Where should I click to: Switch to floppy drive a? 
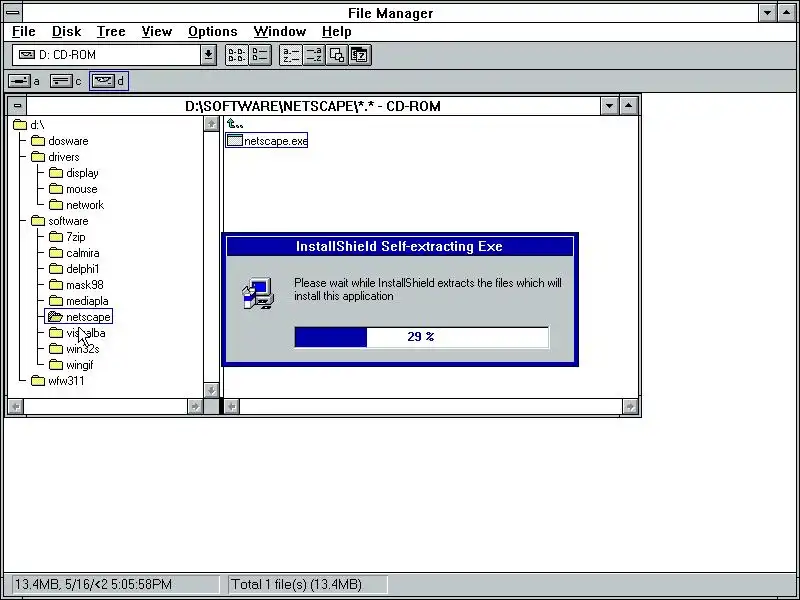[x=24, y=81]
